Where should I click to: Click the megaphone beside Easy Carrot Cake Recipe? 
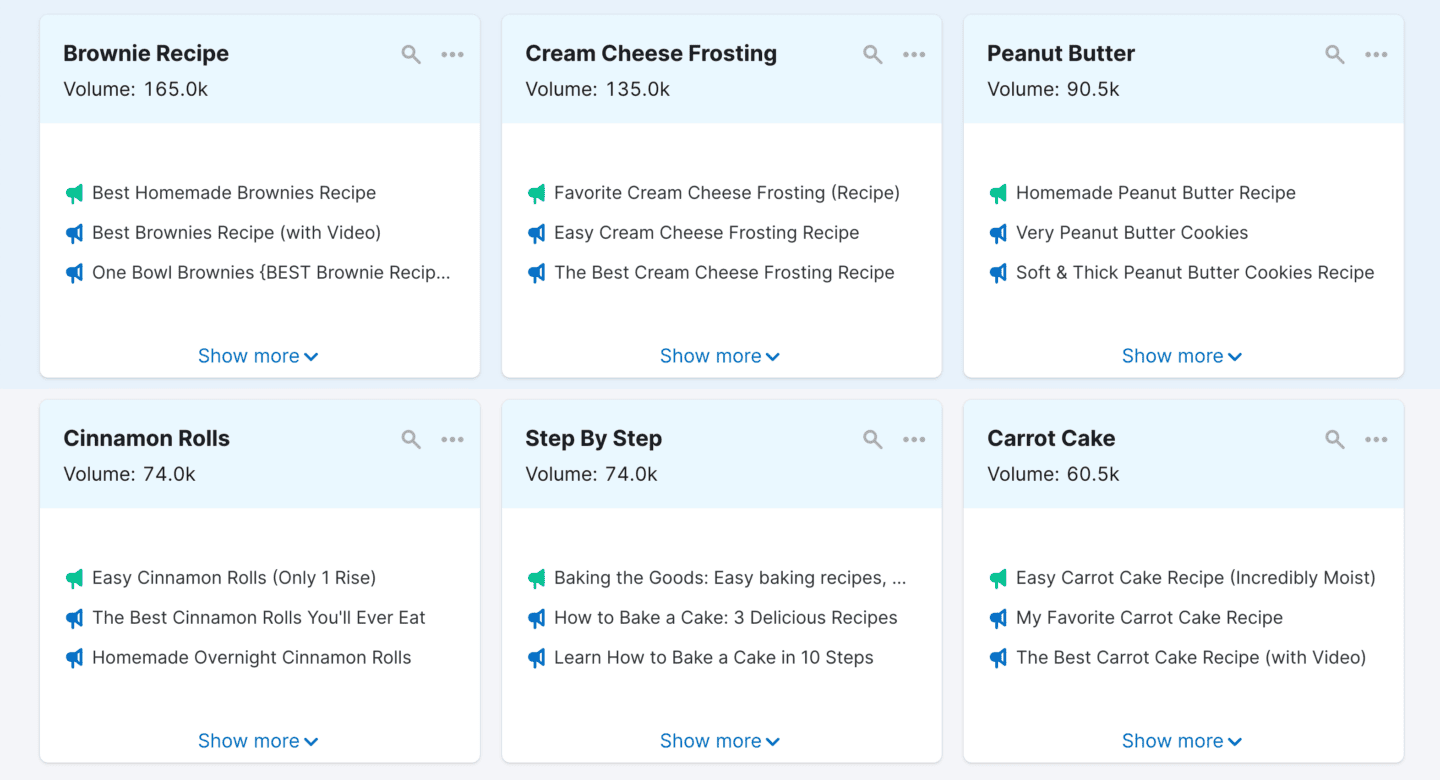[x=997, y=578]
